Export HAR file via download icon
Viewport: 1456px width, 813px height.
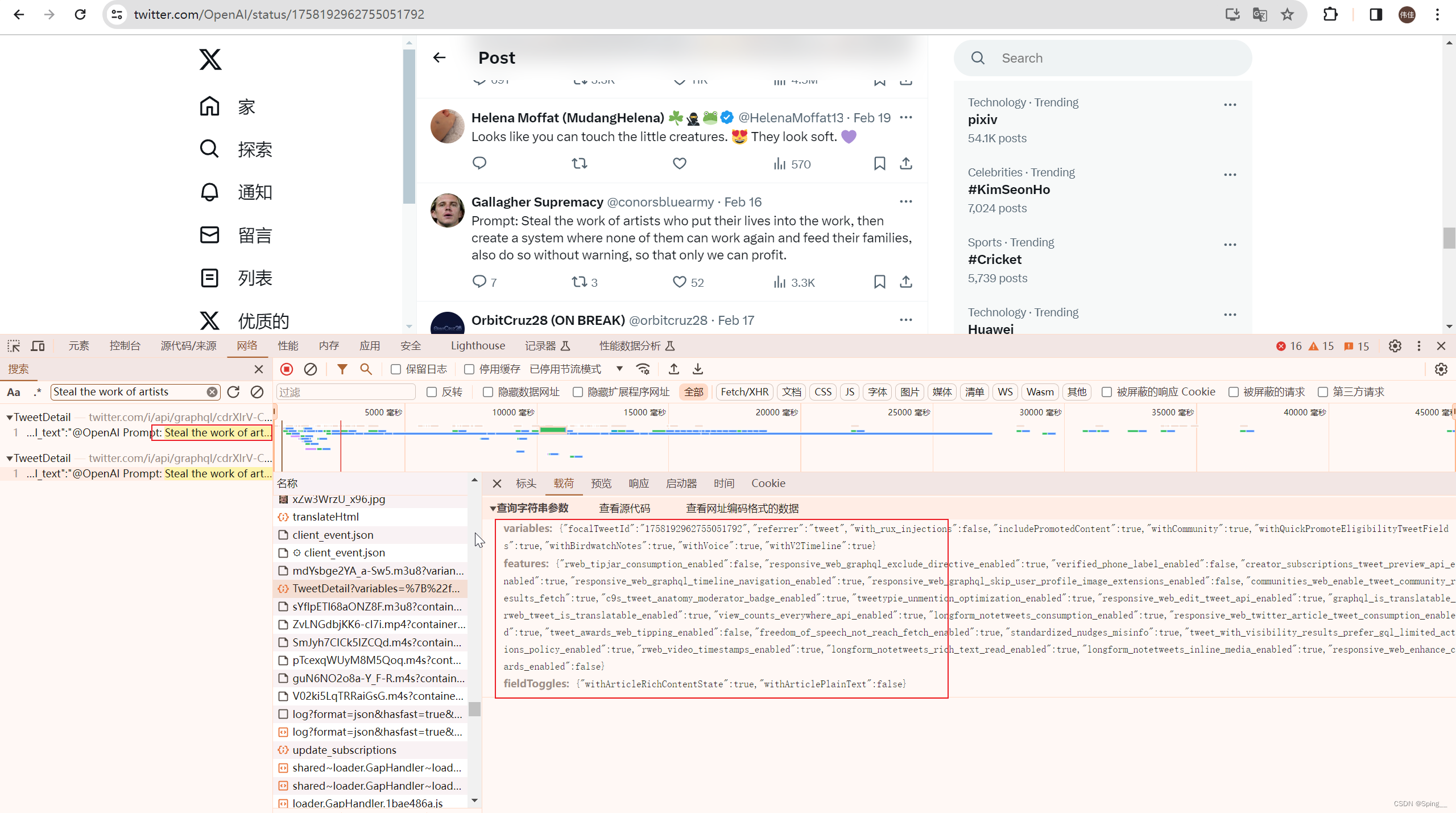(x=697, y=369)
